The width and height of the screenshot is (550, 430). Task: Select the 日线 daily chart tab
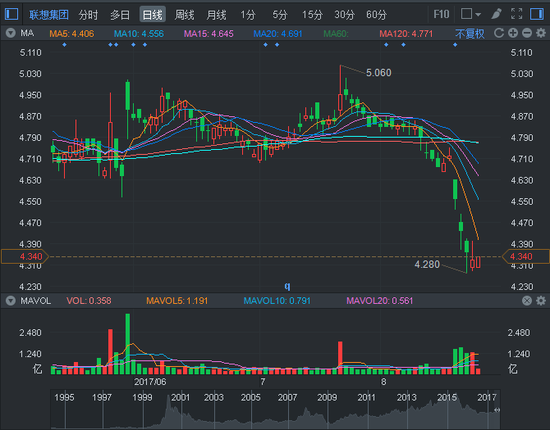152,14
